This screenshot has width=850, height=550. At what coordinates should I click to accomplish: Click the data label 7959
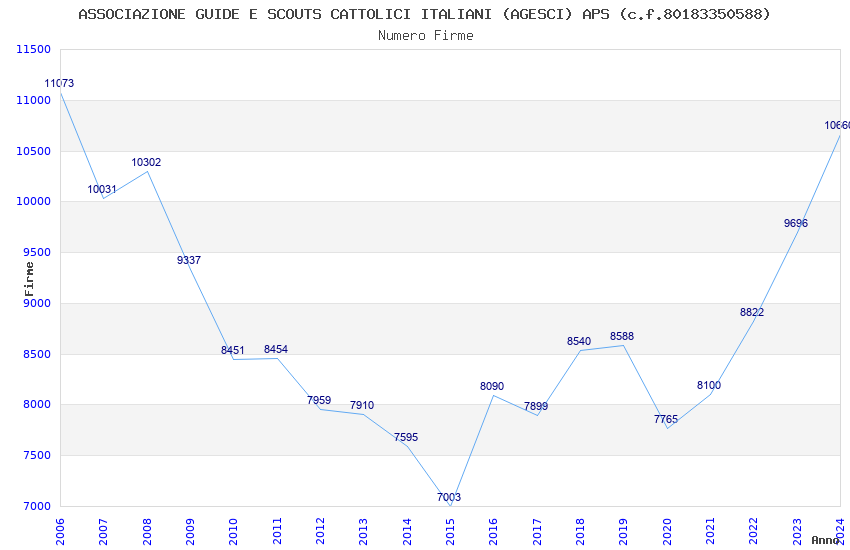[x=319, y=400]
